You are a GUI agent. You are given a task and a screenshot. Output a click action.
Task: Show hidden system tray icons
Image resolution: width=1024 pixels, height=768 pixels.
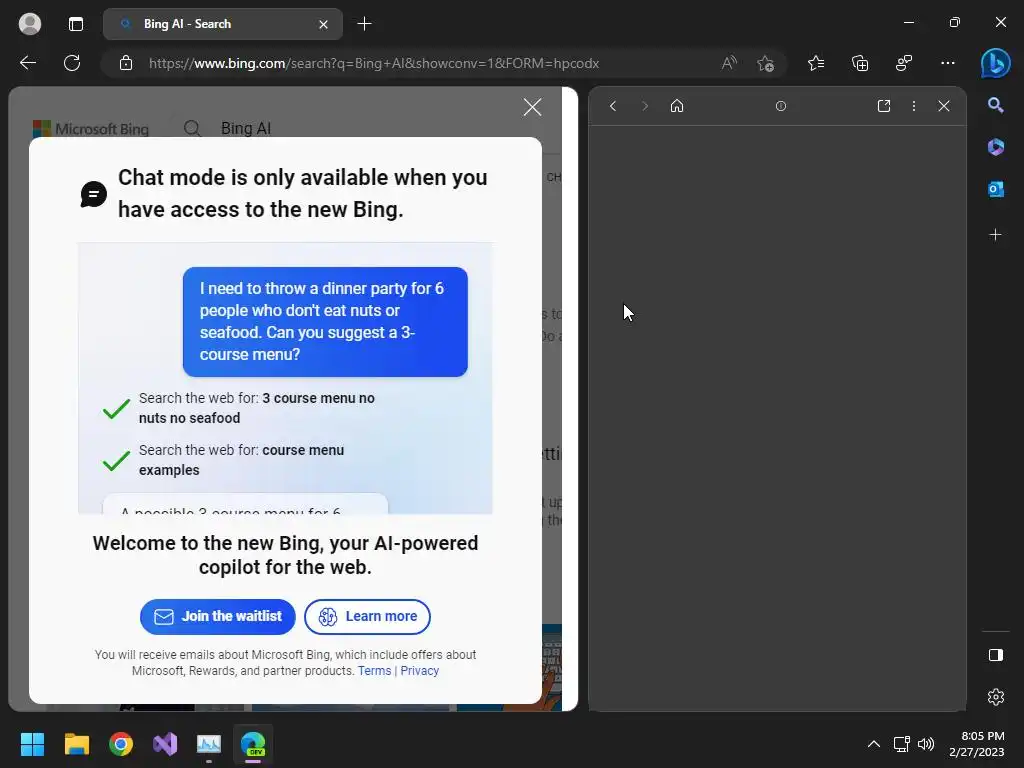click(x=873, y=744)
